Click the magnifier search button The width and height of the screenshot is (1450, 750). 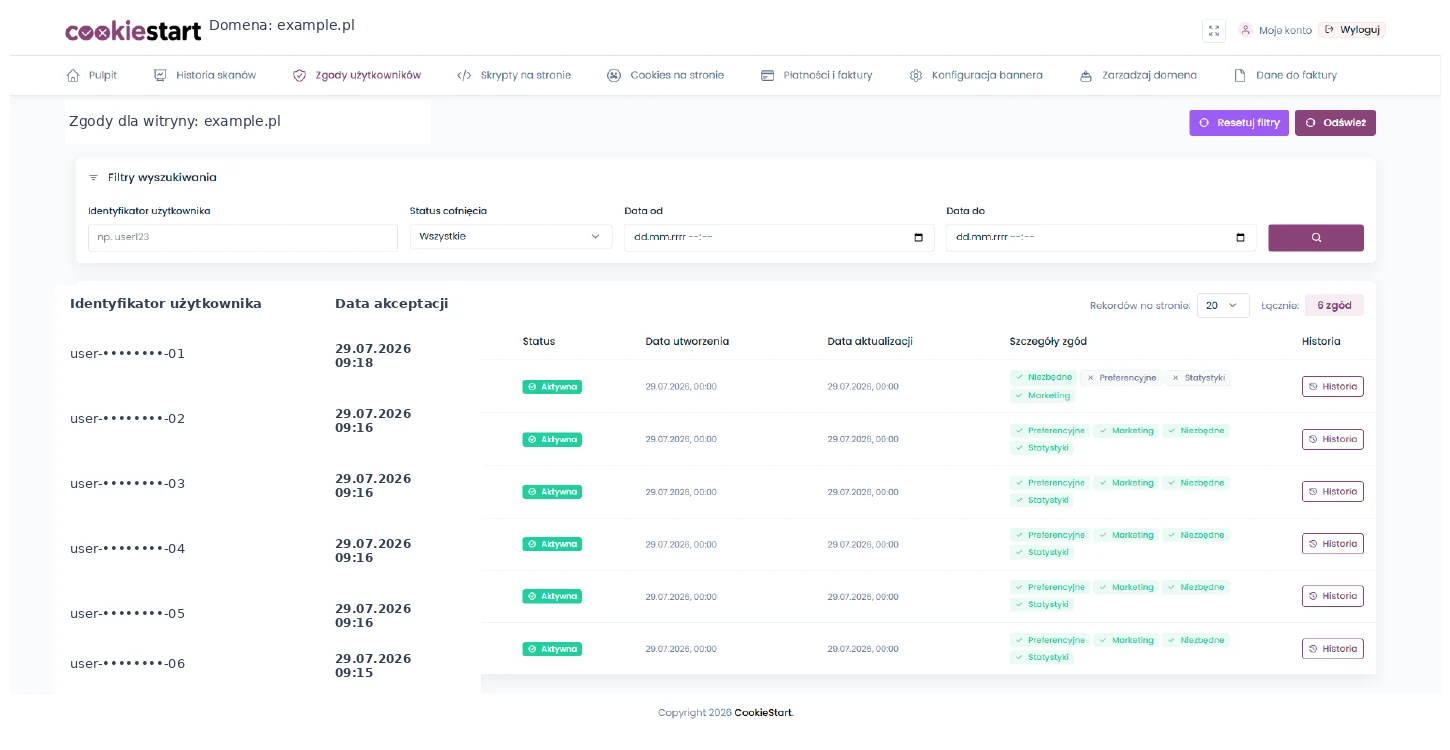pyautogui.click(x=1316, y=237)
